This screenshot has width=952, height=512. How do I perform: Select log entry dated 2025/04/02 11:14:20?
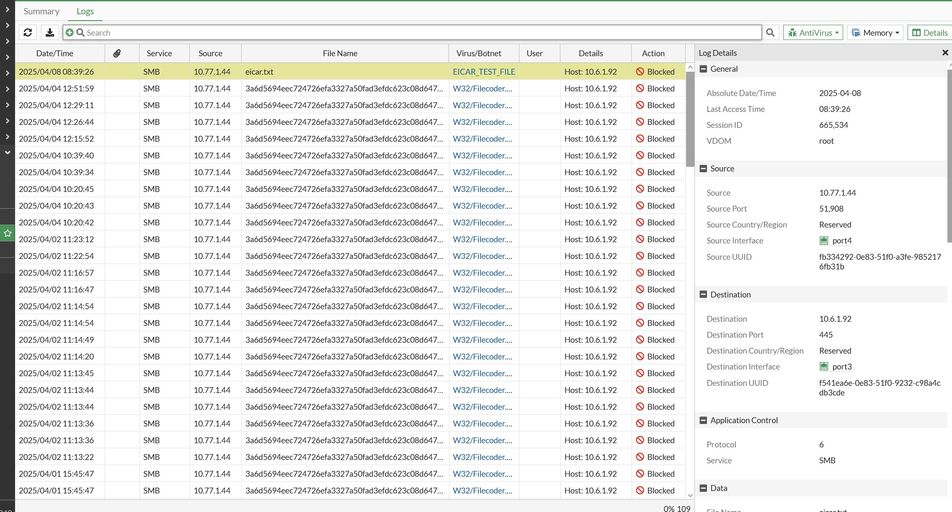pos(351,357)
